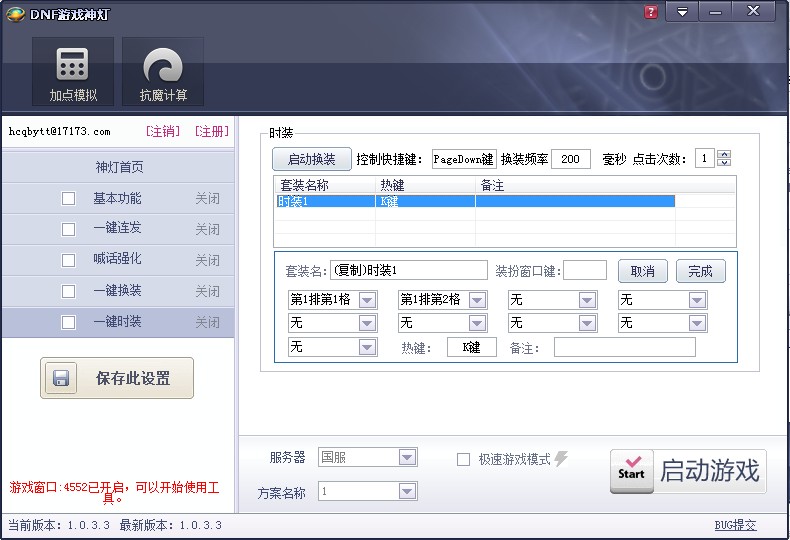Open the 方案名称 dropdown
This screenshot has height=540, width=790.
pyautogui.click(x=407, y=491)
